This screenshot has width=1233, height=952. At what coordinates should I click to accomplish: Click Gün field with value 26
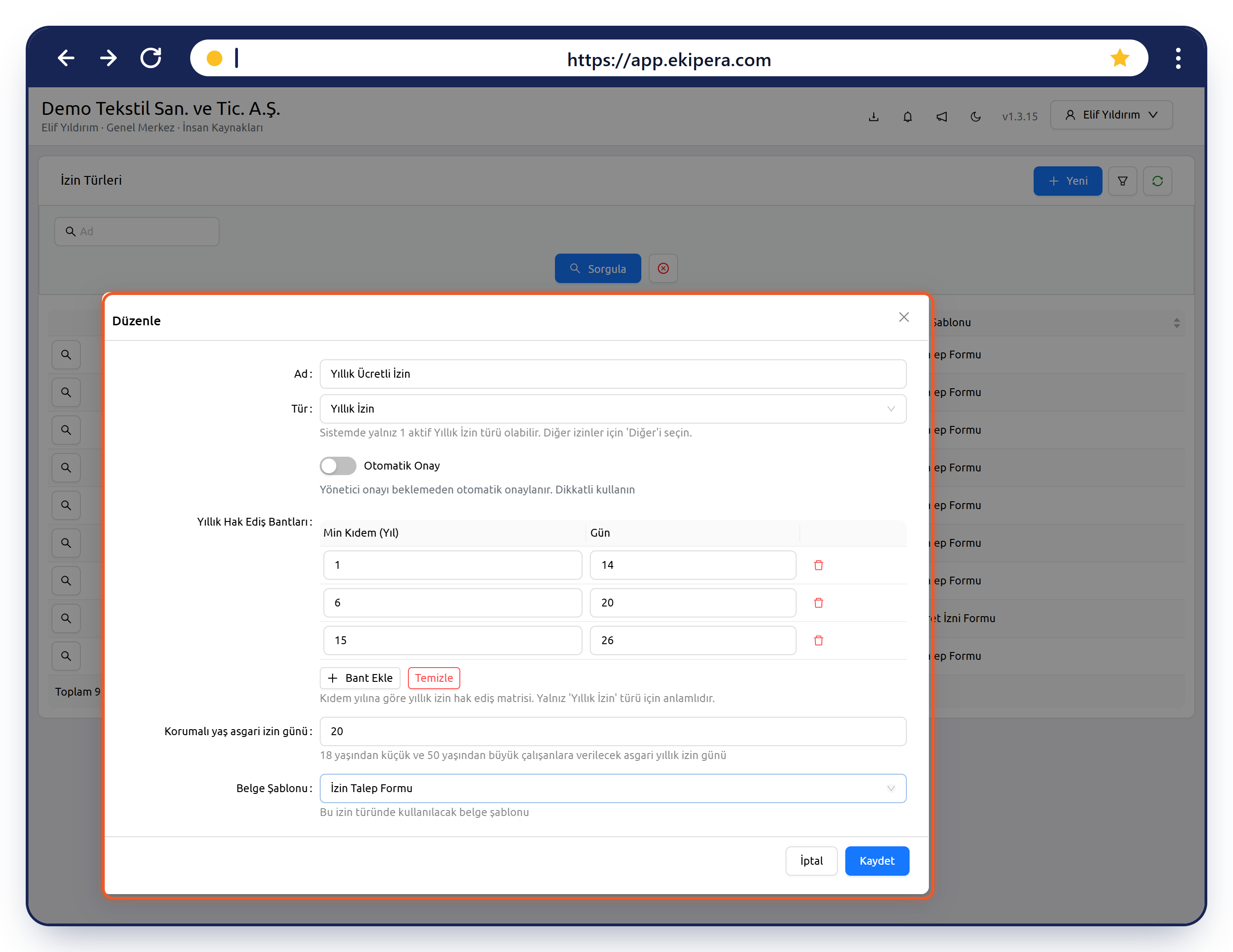pyautogui.click(x=693, y=640)
